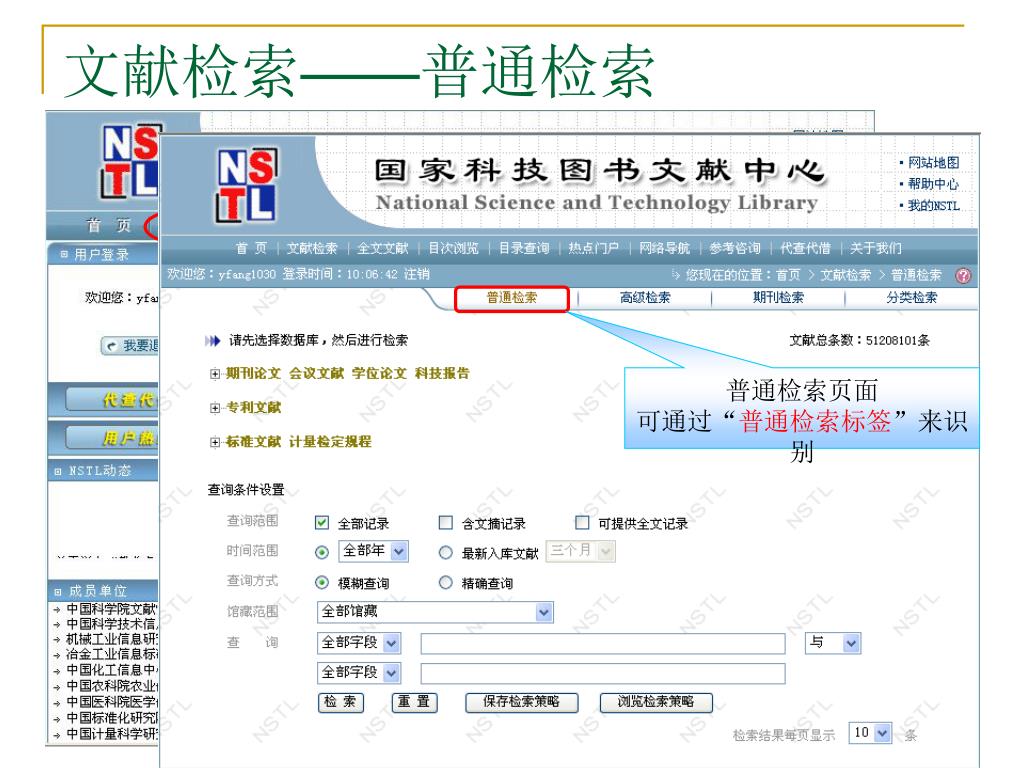Image resolution: width=1024 pixels, height=768 pixels.
Task: Enable the 可提供全文记录 checkbox
Action: point(582,522)
